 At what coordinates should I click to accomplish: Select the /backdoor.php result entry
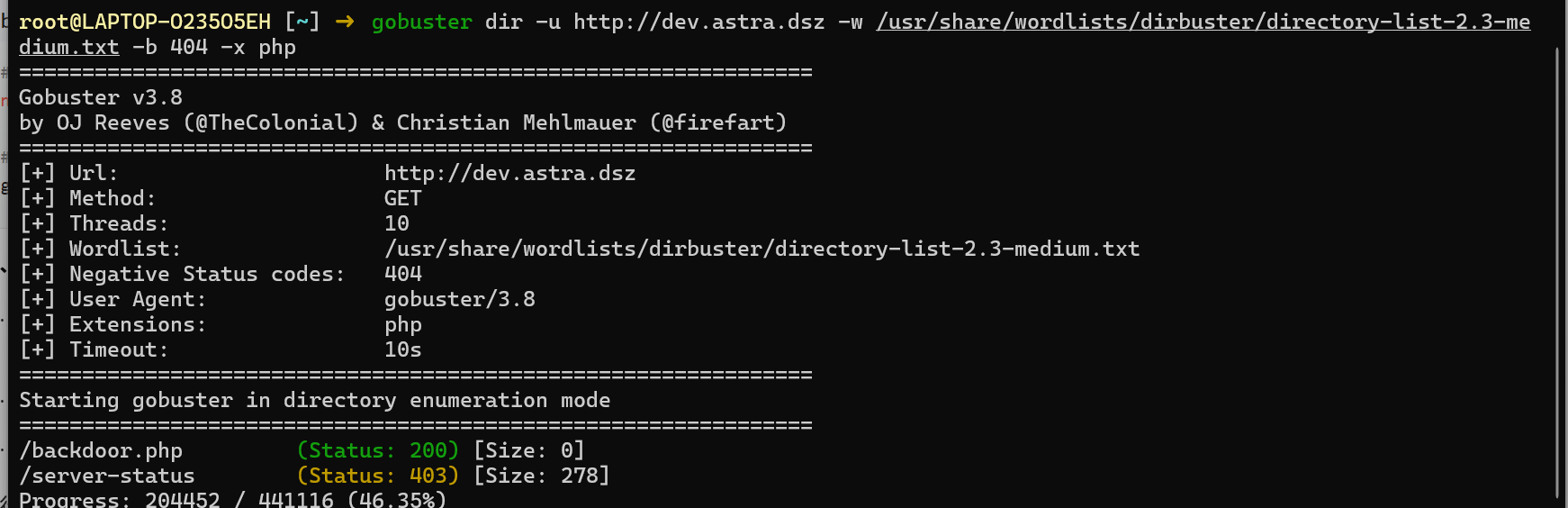[101, 450]
